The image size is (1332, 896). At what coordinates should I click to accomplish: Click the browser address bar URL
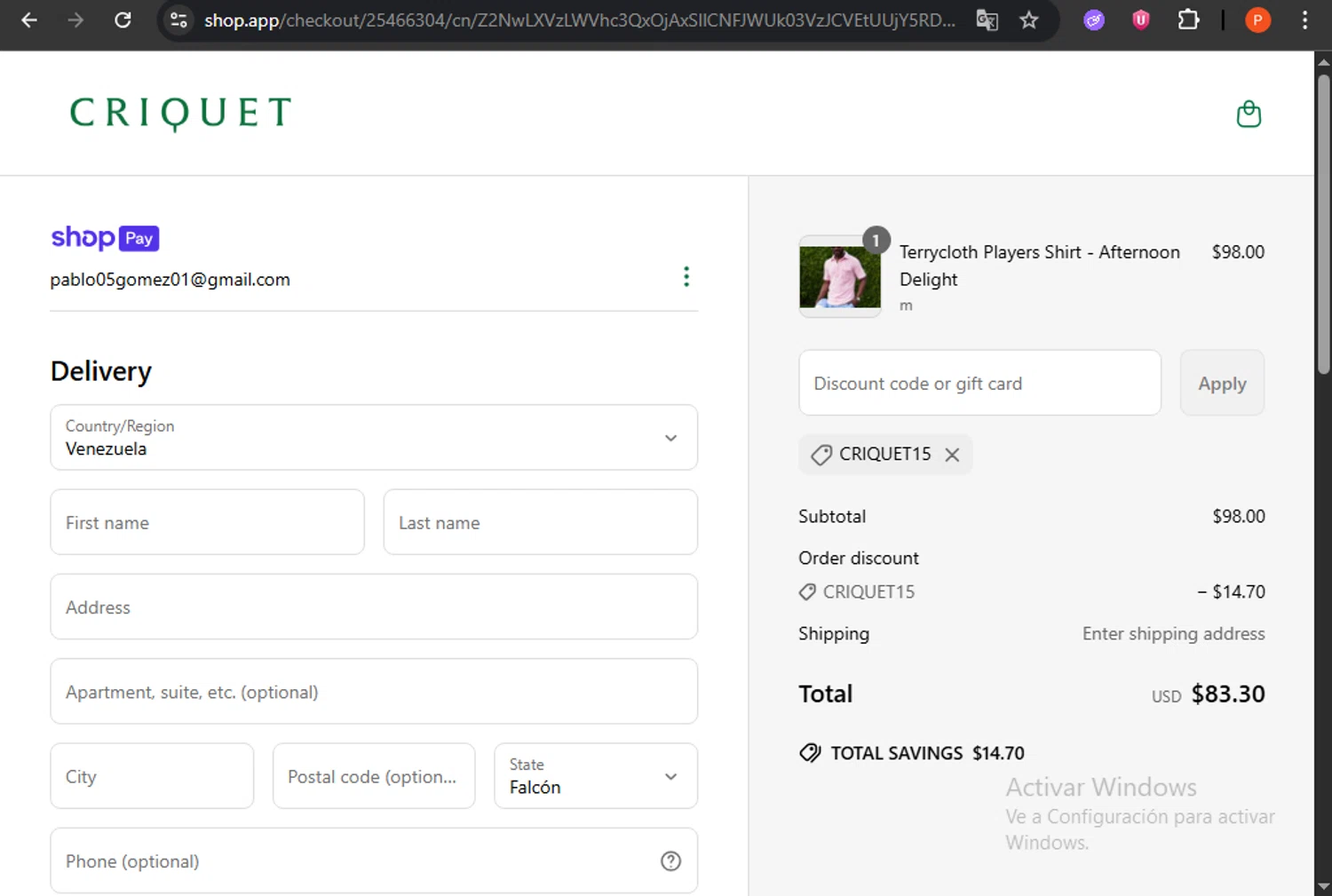pyautogui.click(x=579, y=20)
